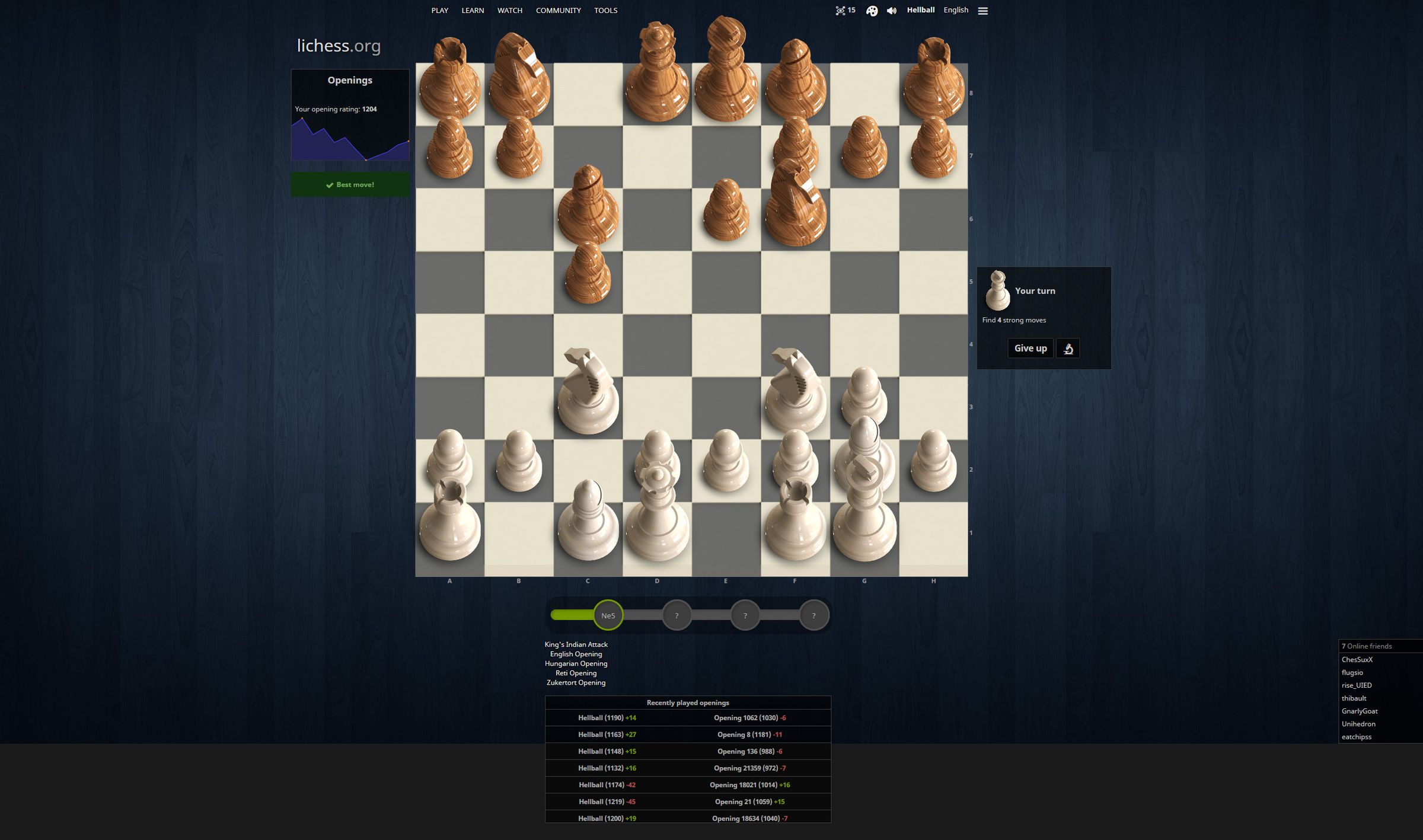Open the analysis board icon

pyautogui.click(x=1067, y=348)
